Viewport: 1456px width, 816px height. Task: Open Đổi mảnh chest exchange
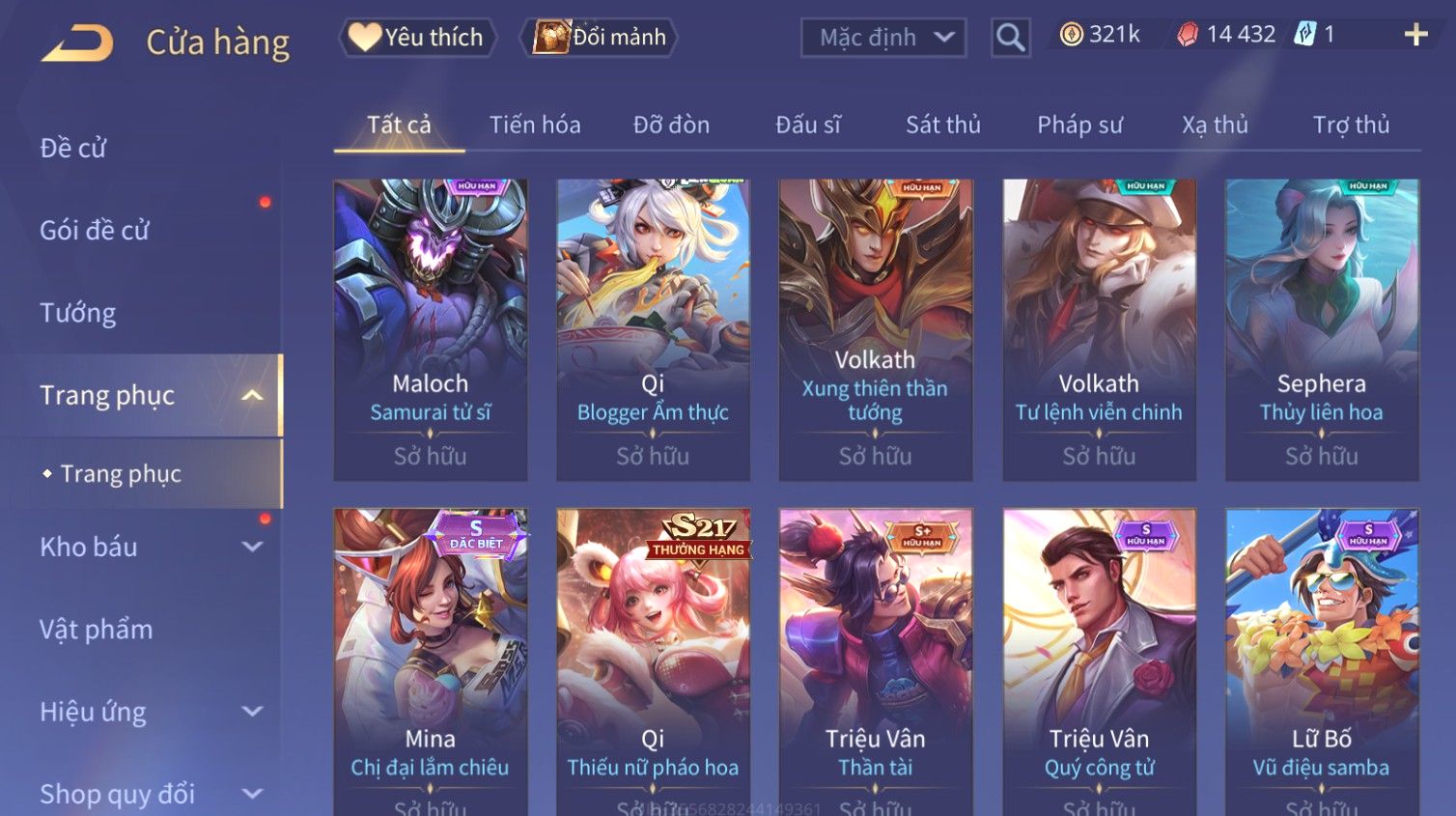coord(600,38)
